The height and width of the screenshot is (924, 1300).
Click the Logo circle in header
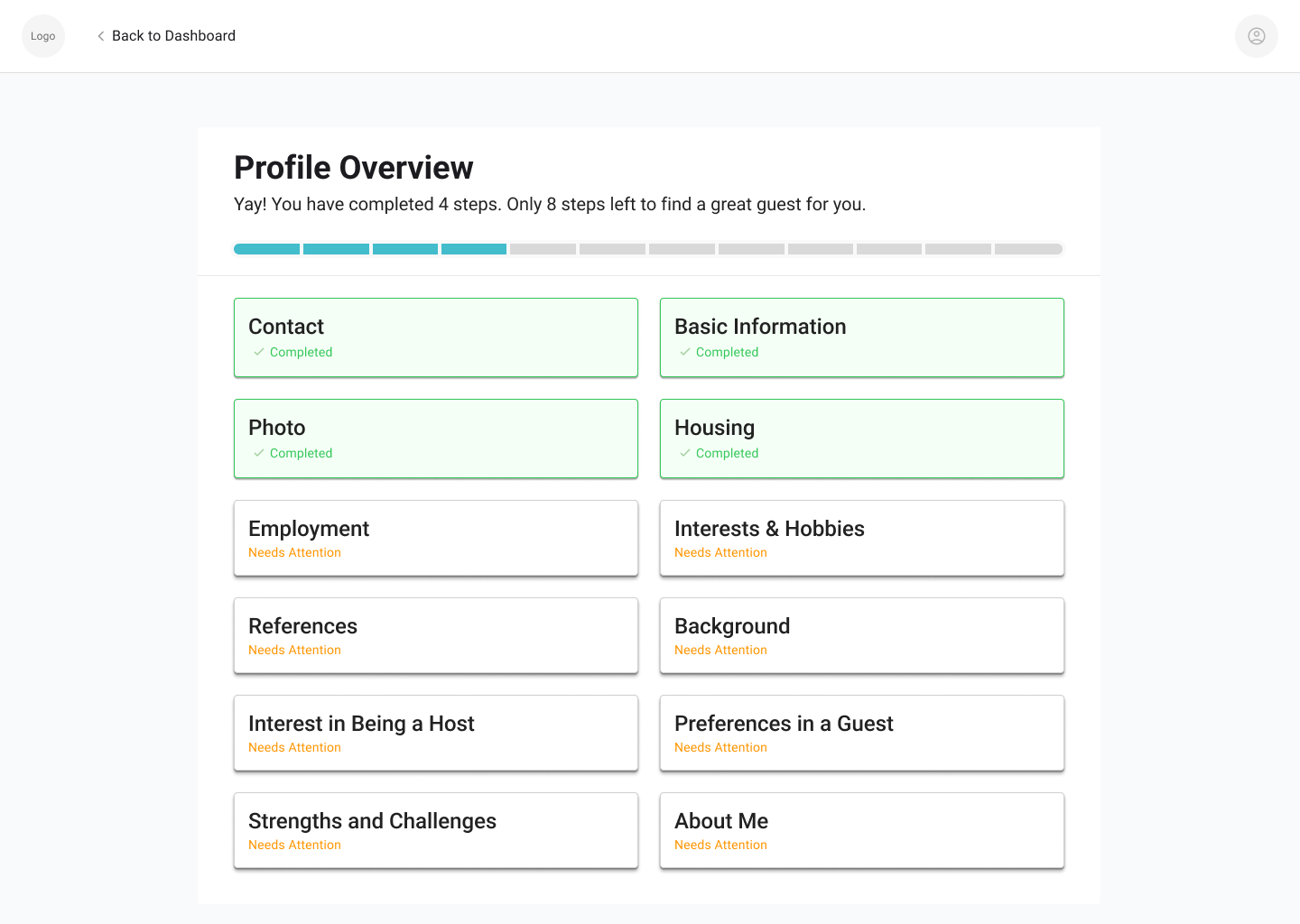click(43, 36)
